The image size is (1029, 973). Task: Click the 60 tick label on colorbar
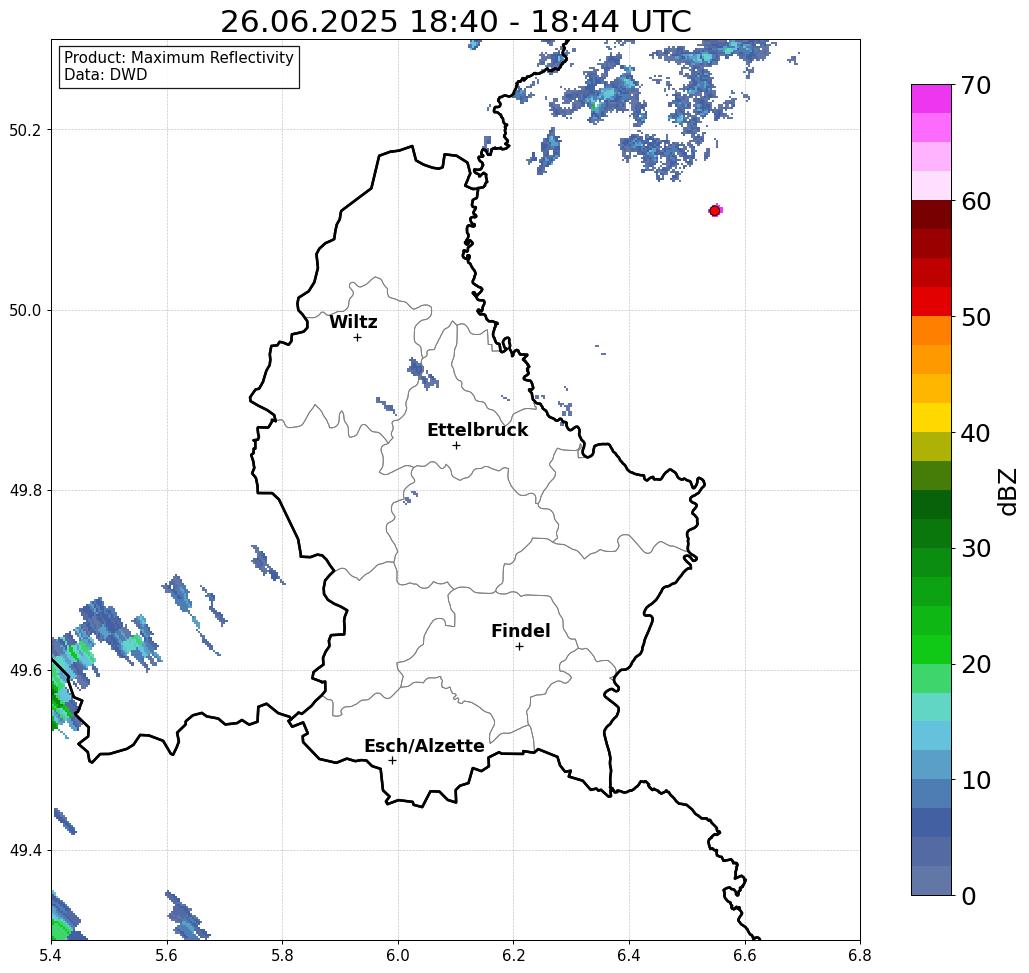click(x=975, y=201)
